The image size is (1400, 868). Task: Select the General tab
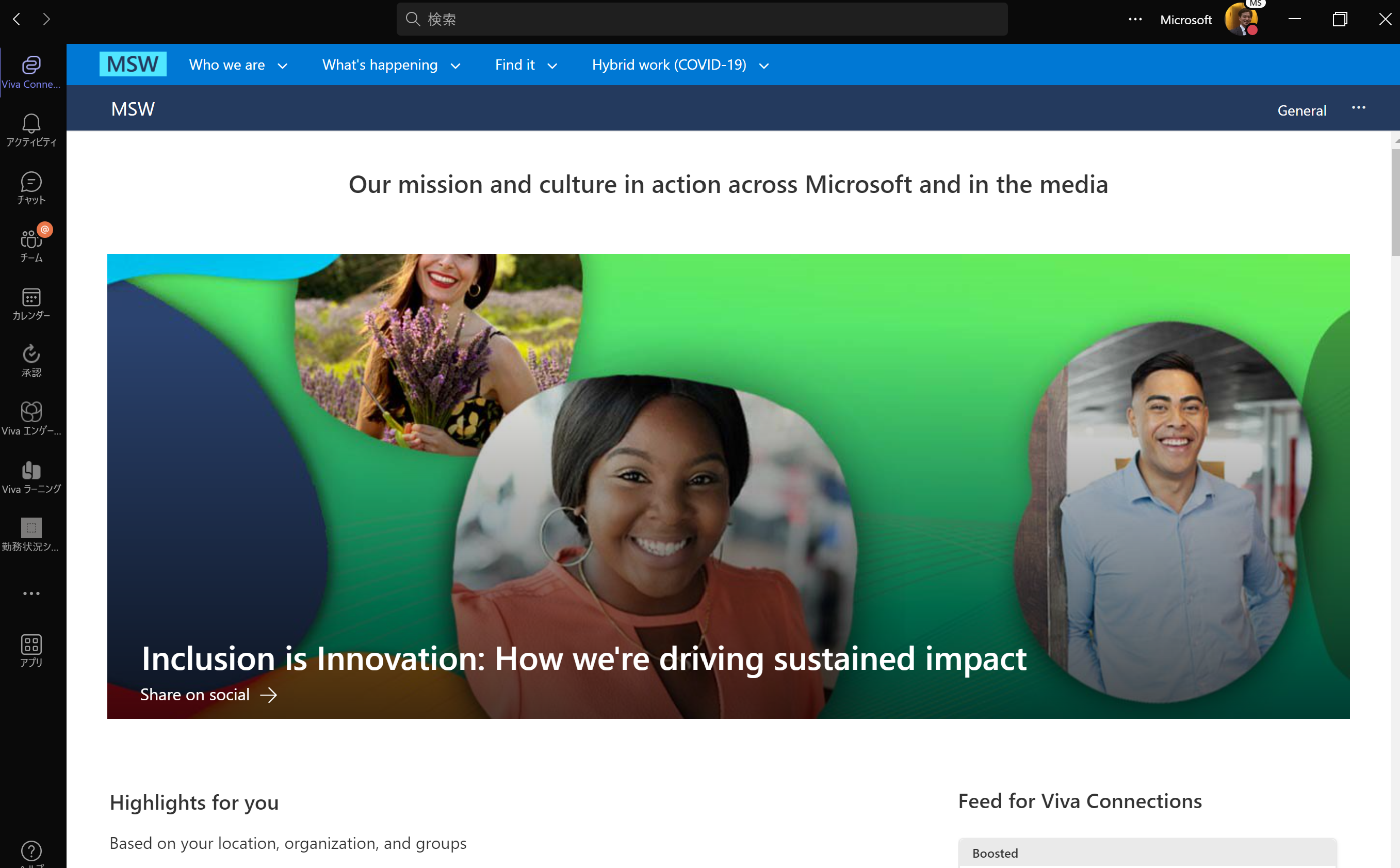coord(1301,110)
